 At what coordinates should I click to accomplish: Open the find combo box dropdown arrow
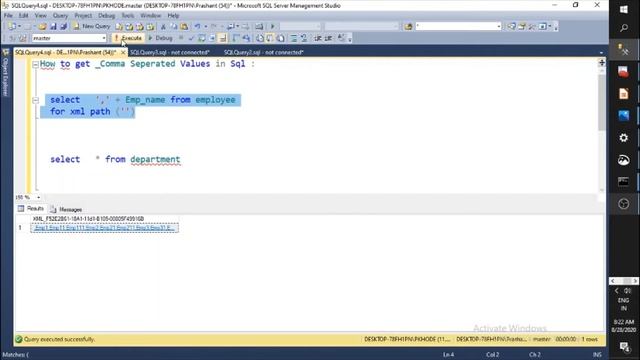pyautogui.click(x=498, y=27)
